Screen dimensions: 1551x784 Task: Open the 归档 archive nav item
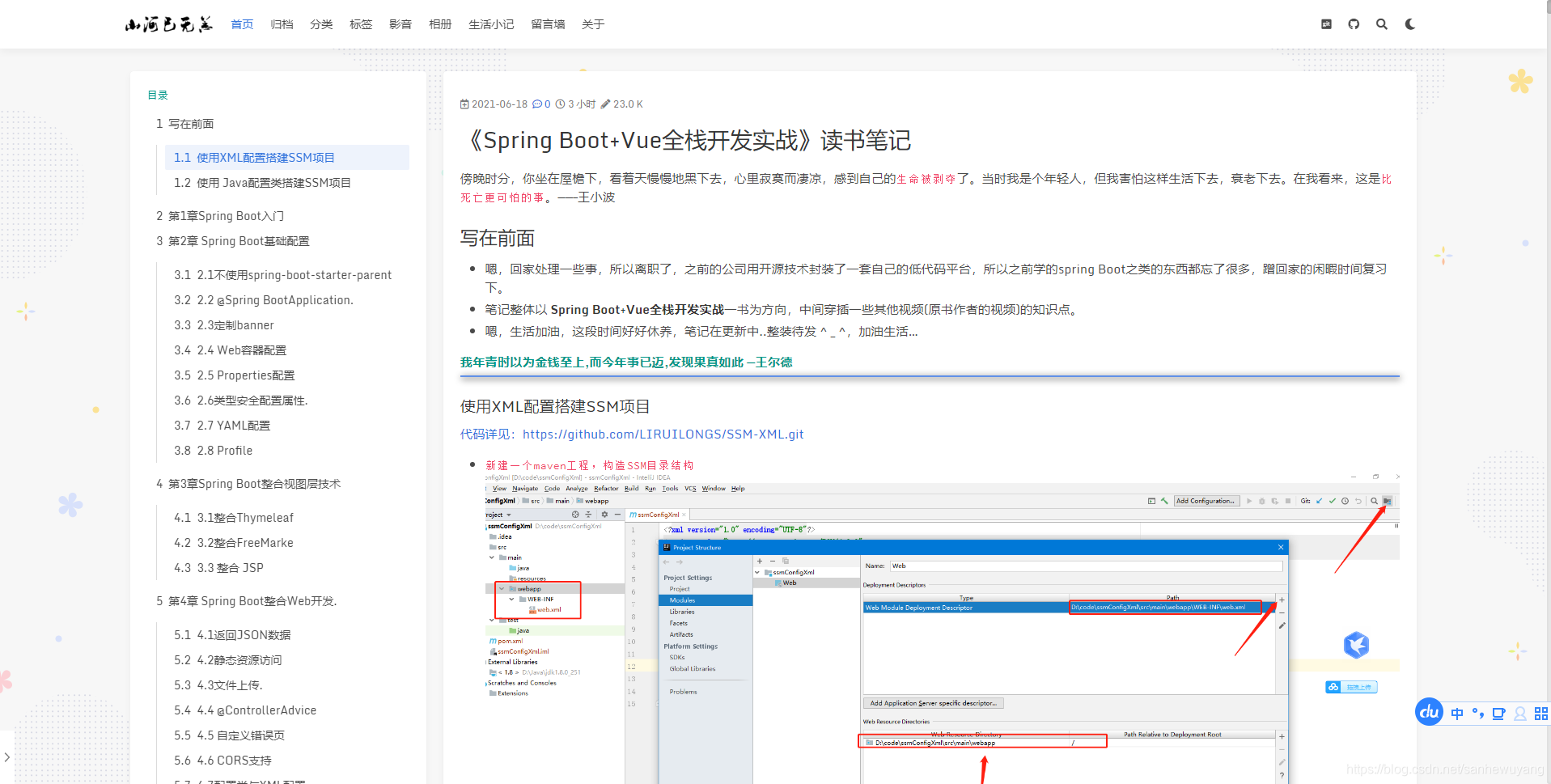(x=282, y=24)
